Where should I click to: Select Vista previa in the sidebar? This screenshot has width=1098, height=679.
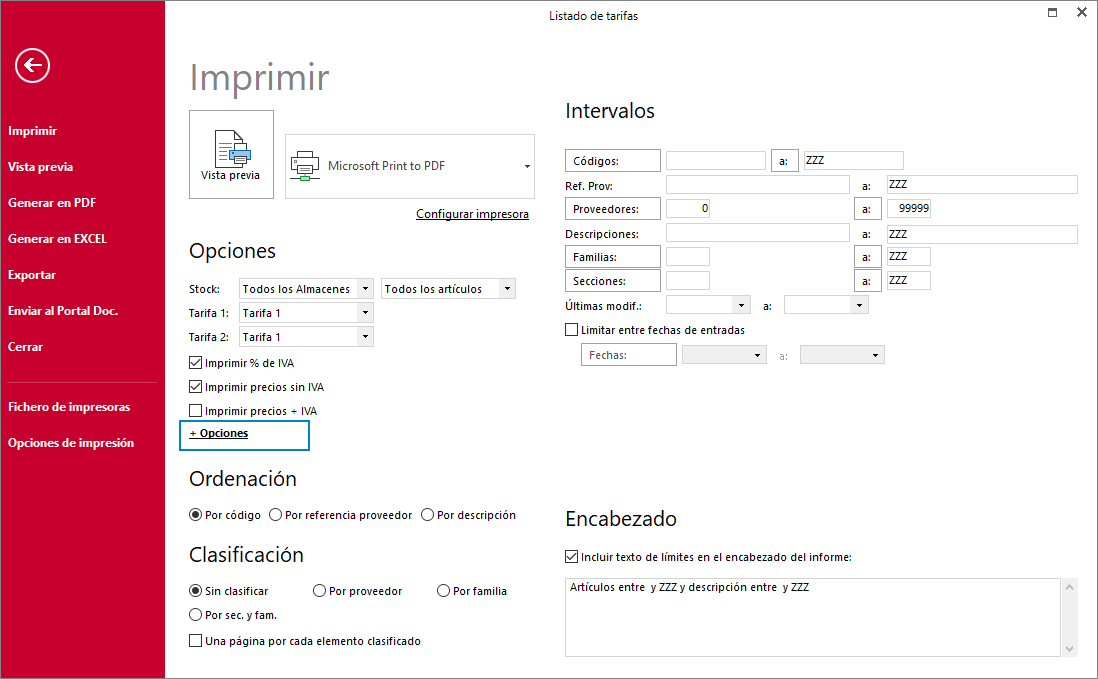coord(41,167)
